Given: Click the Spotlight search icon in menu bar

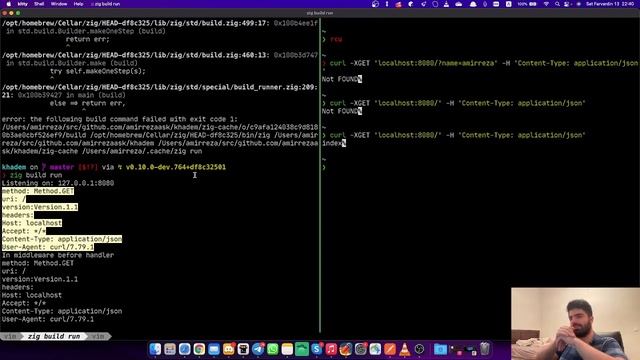Looking at the screenshot, I should tap(557, 4).
